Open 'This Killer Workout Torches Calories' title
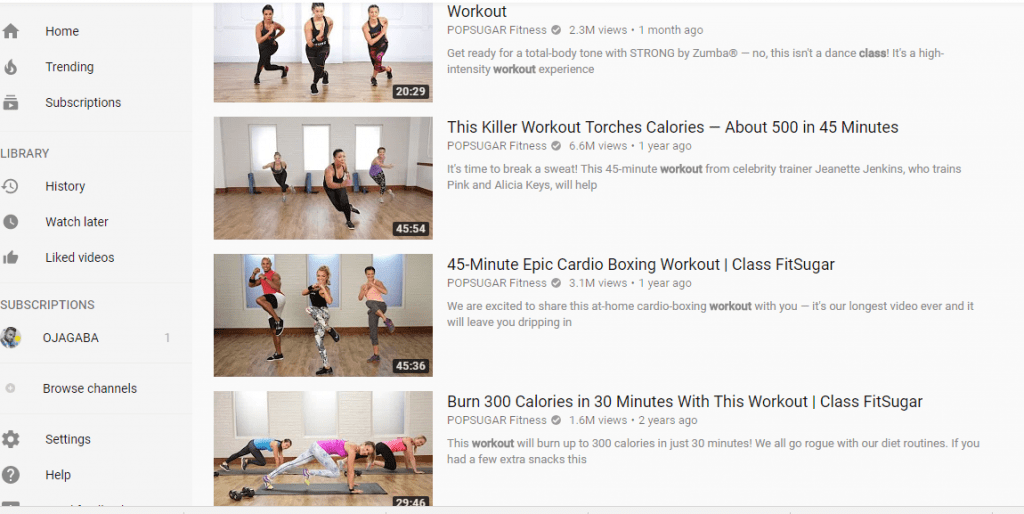Screen dimensions: 1024x514 [673, 127]
